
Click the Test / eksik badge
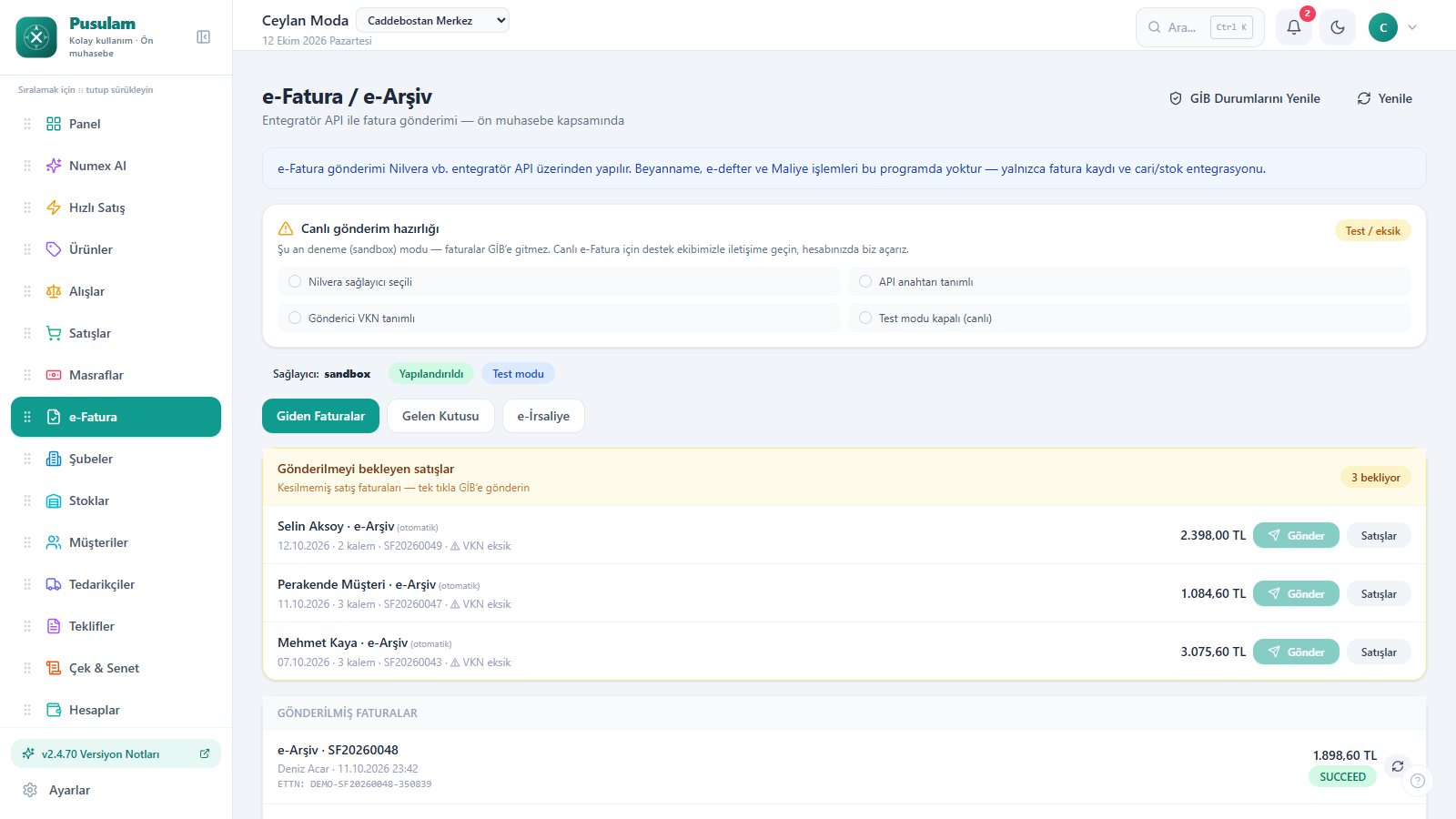click(1372, 230)
